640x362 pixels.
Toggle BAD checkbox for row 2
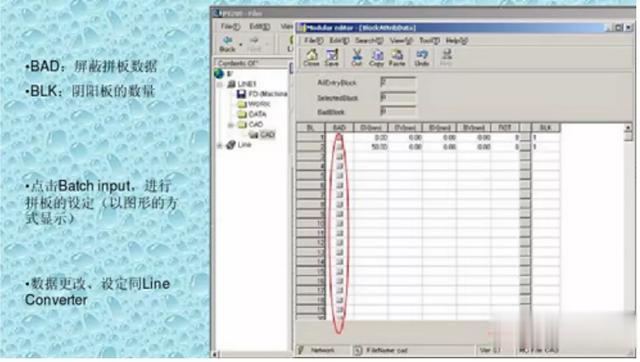pos(339,147)
